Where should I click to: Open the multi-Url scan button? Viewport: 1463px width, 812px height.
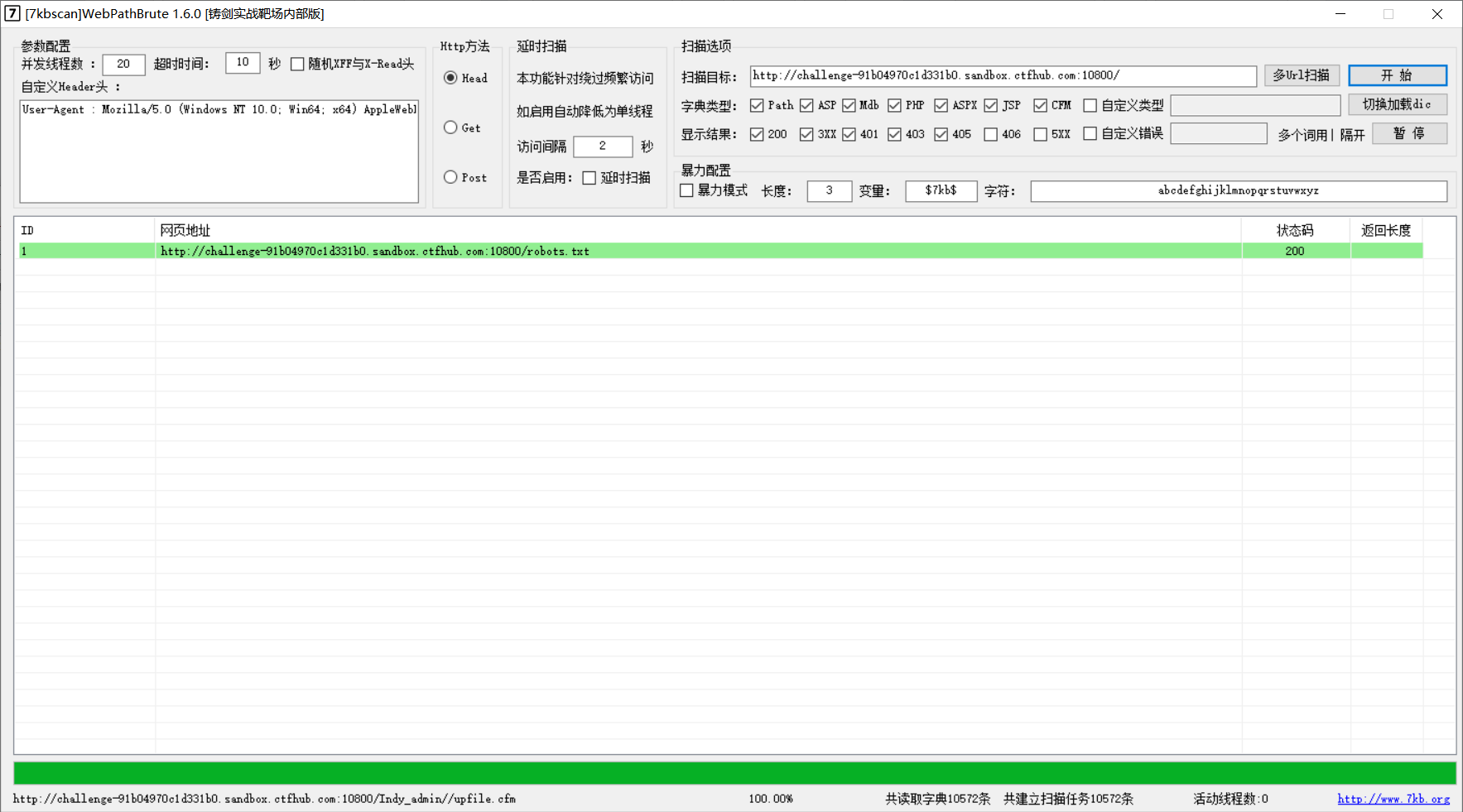click(x=1302, y=75)
